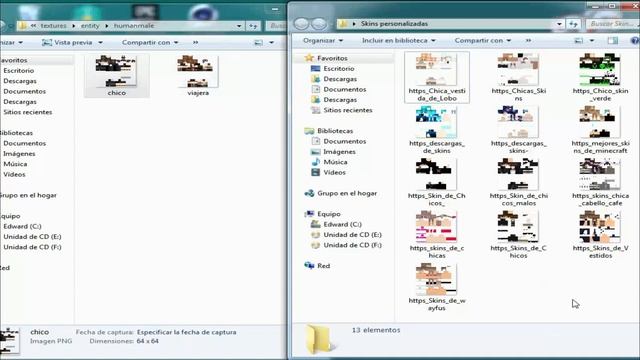Select https_skins_de_chicas file
Screen dimensions: 640x360
click(x=437, y=235)
